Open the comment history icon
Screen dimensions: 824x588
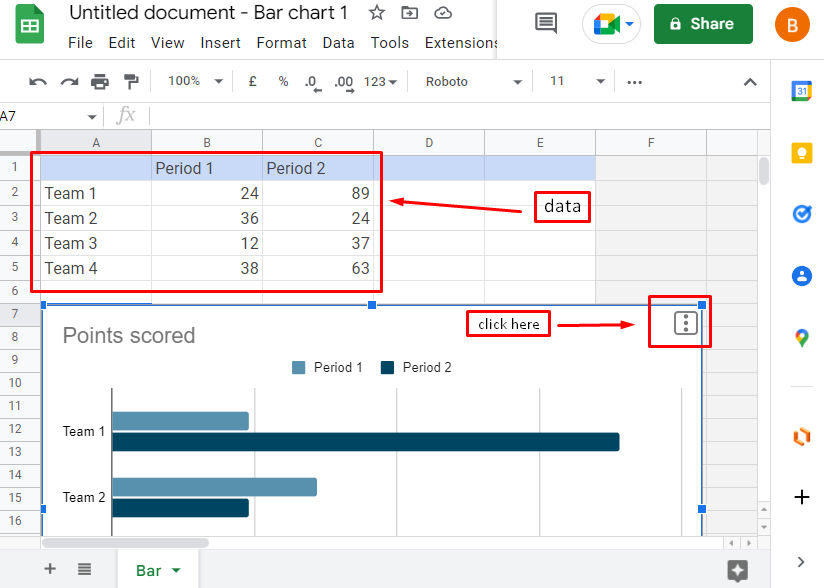tap(546, 23)
